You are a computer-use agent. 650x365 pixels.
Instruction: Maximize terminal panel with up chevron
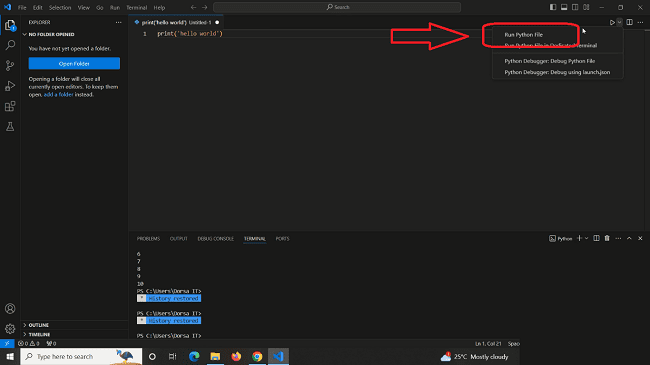(629, 238)
